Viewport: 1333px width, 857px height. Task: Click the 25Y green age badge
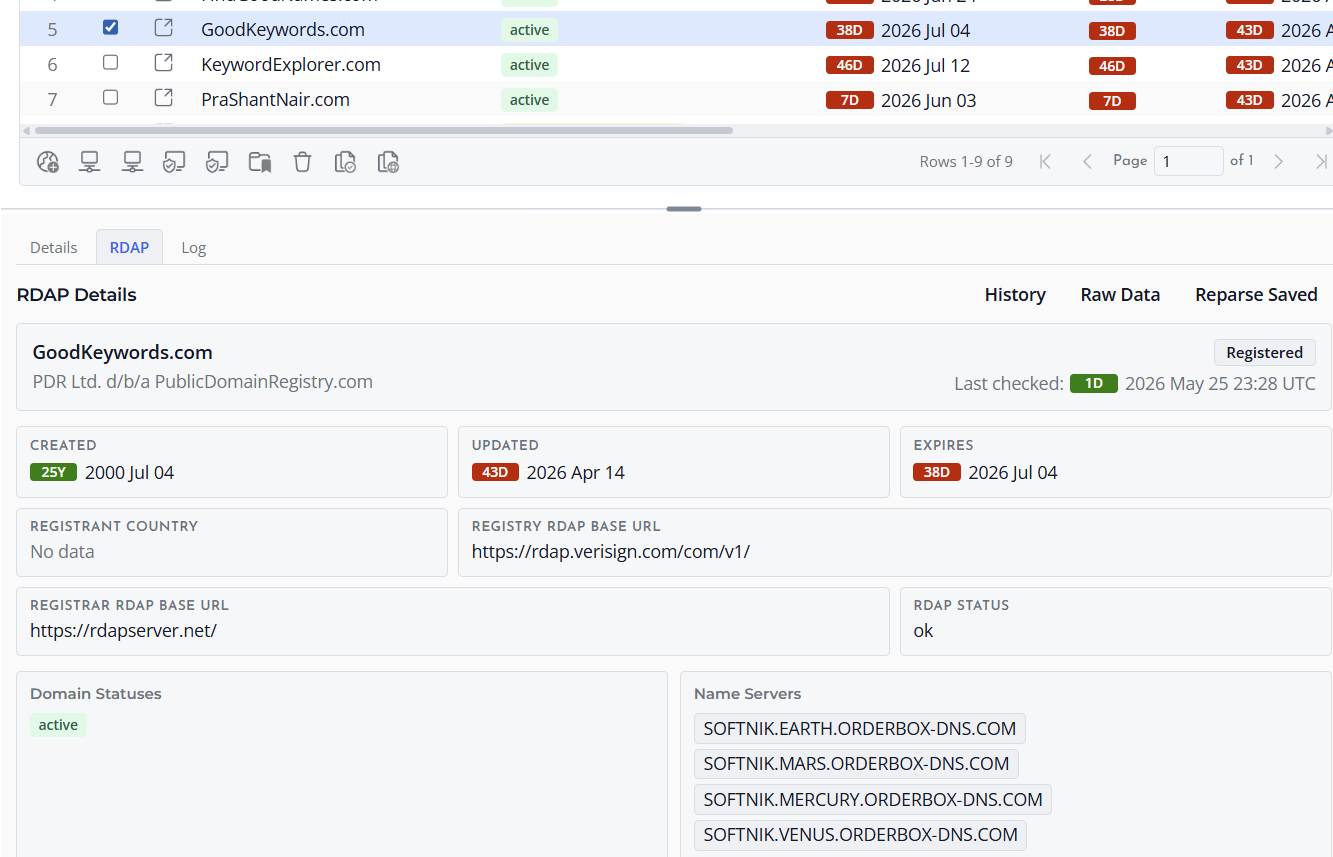click(x=54, y=472)
